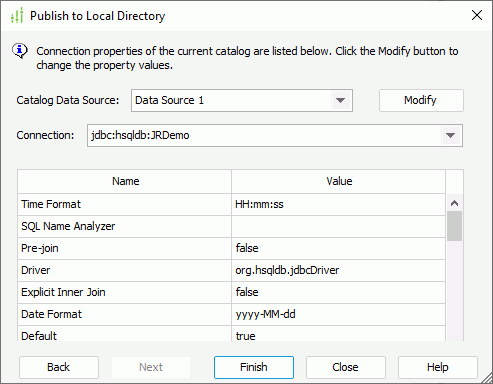
Task: Select the org.hsqldb.jdbcDriver value cell
Action: coord(339,270)
